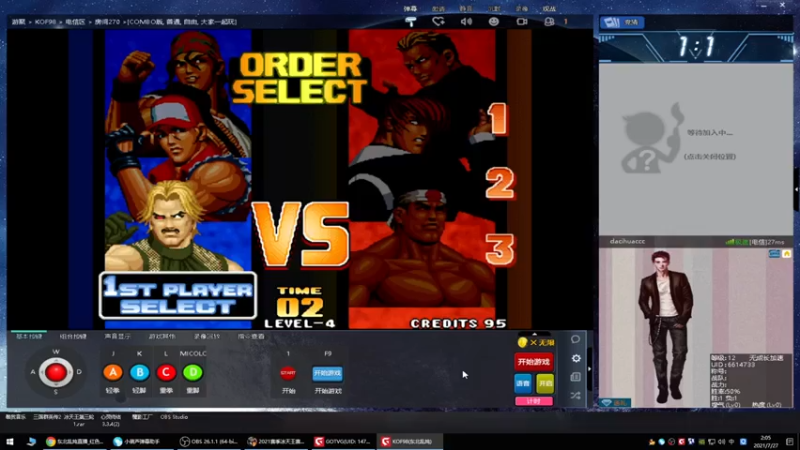
Task: Click the 点击关闭位置 close seat text
Action: pyautogui.click(x=710, y=157)
